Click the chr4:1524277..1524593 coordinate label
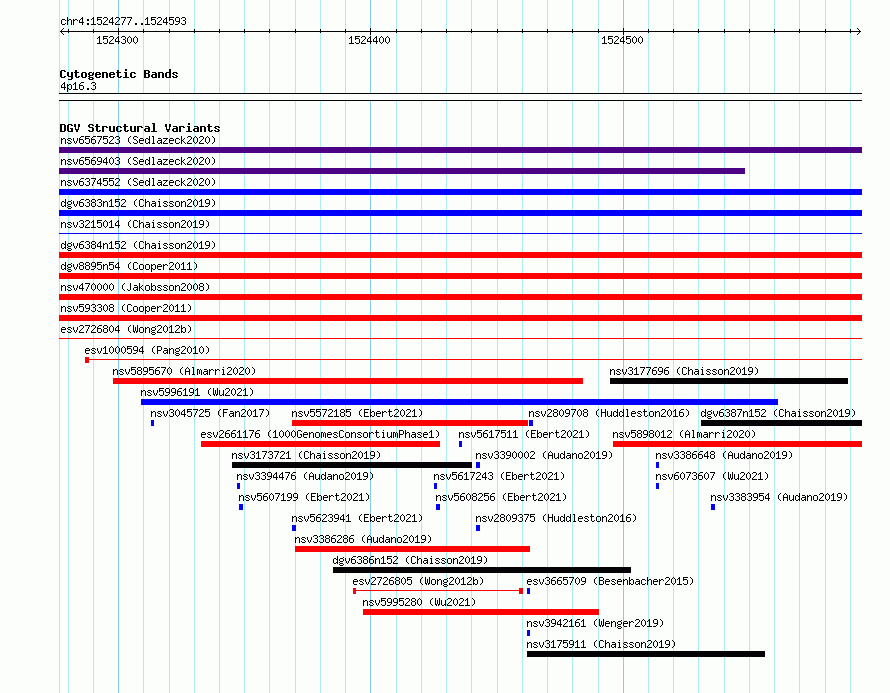890x693 pixels. 123,21
